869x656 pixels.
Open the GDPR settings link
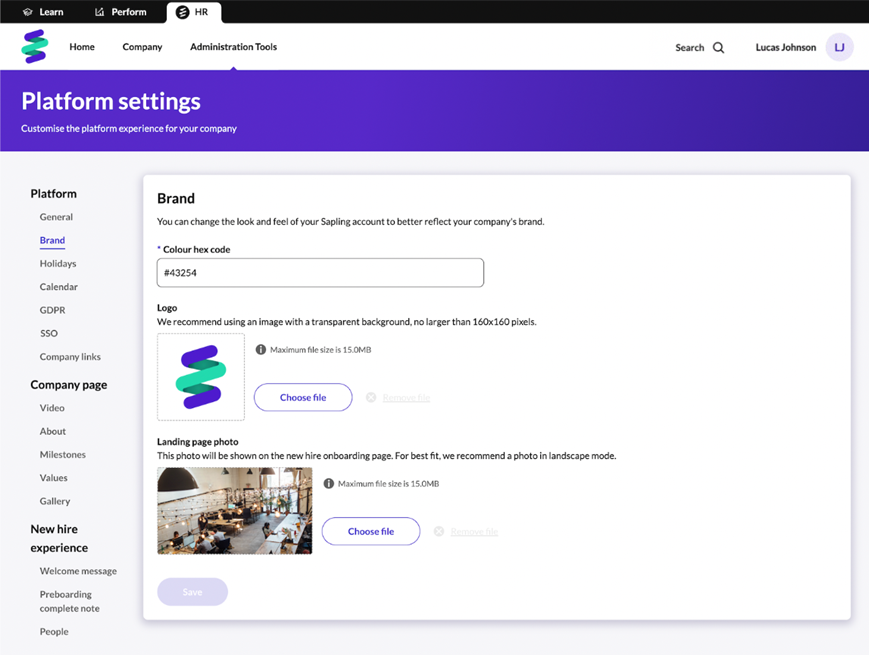point(52,310)
